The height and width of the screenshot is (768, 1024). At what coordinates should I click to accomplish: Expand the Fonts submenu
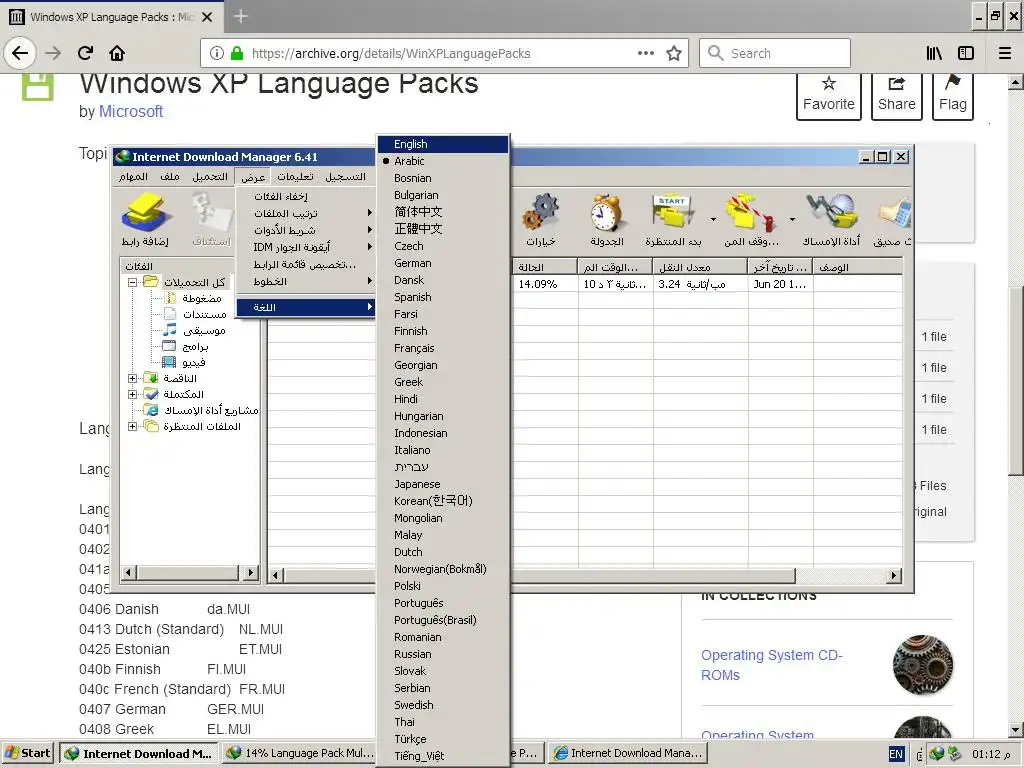pyautogui.click(x=306, y=281)
